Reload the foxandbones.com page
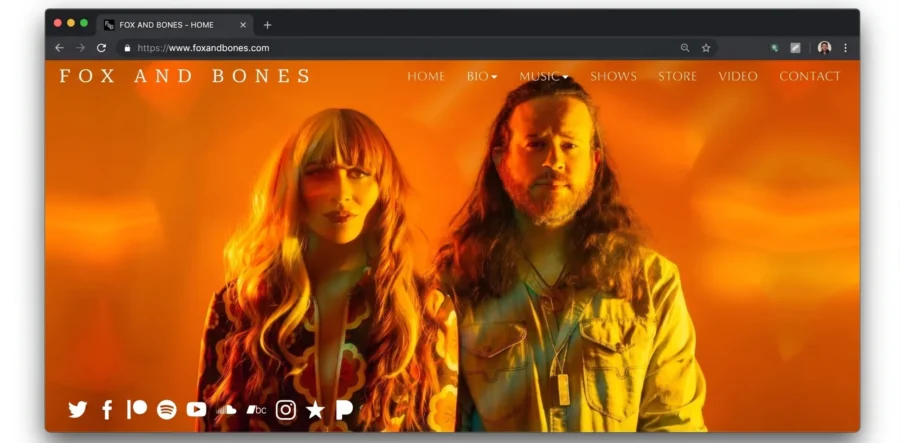The width and height of the screenshot is (900, 443). coord(102,48)
